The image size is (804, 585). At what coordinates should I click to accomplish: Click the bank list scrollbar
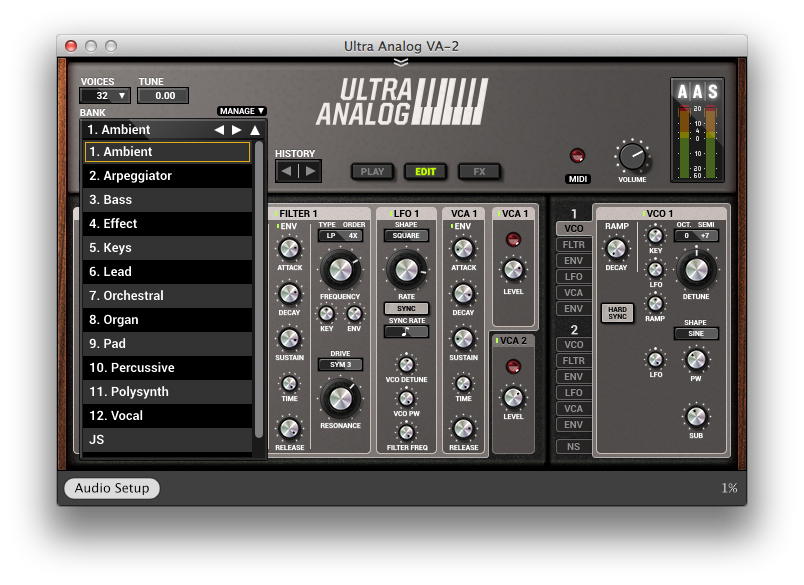tap(259, 290)
